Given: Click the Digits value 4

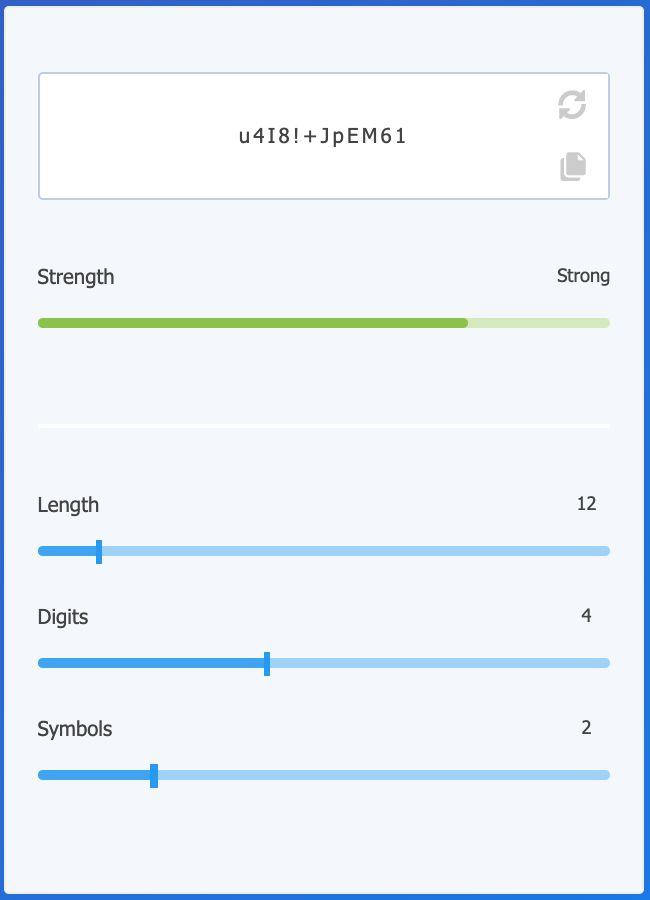Looking at the screenshot, I should coord(586,616).
